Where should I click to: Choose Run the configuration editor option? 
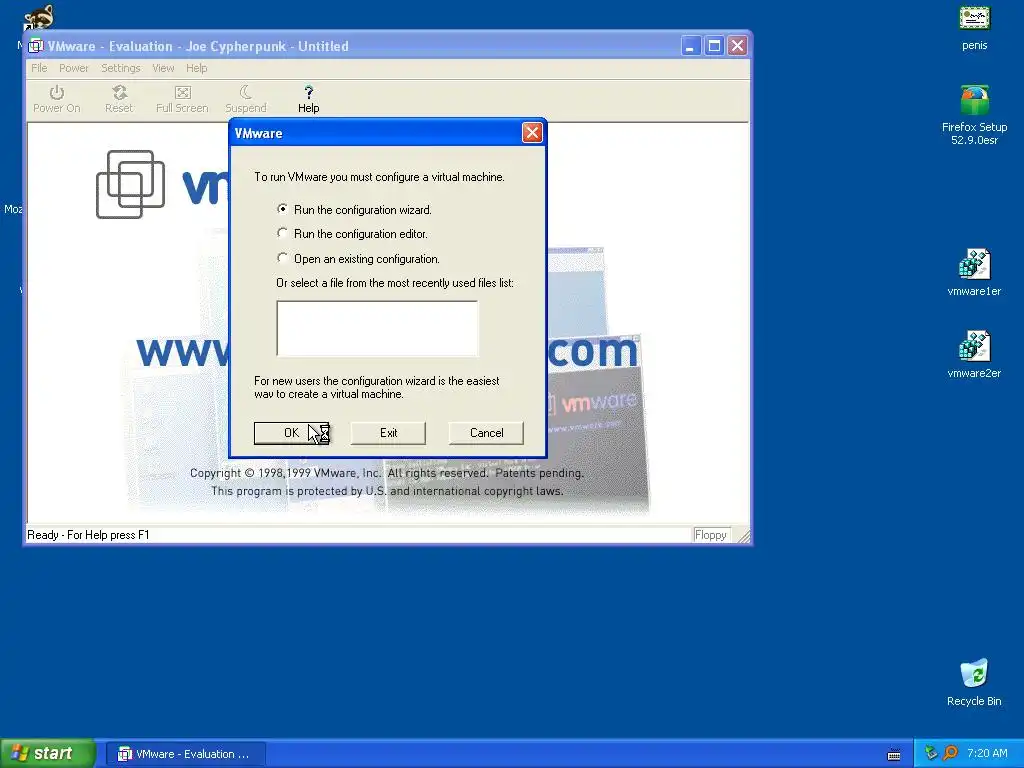(353, 234)
